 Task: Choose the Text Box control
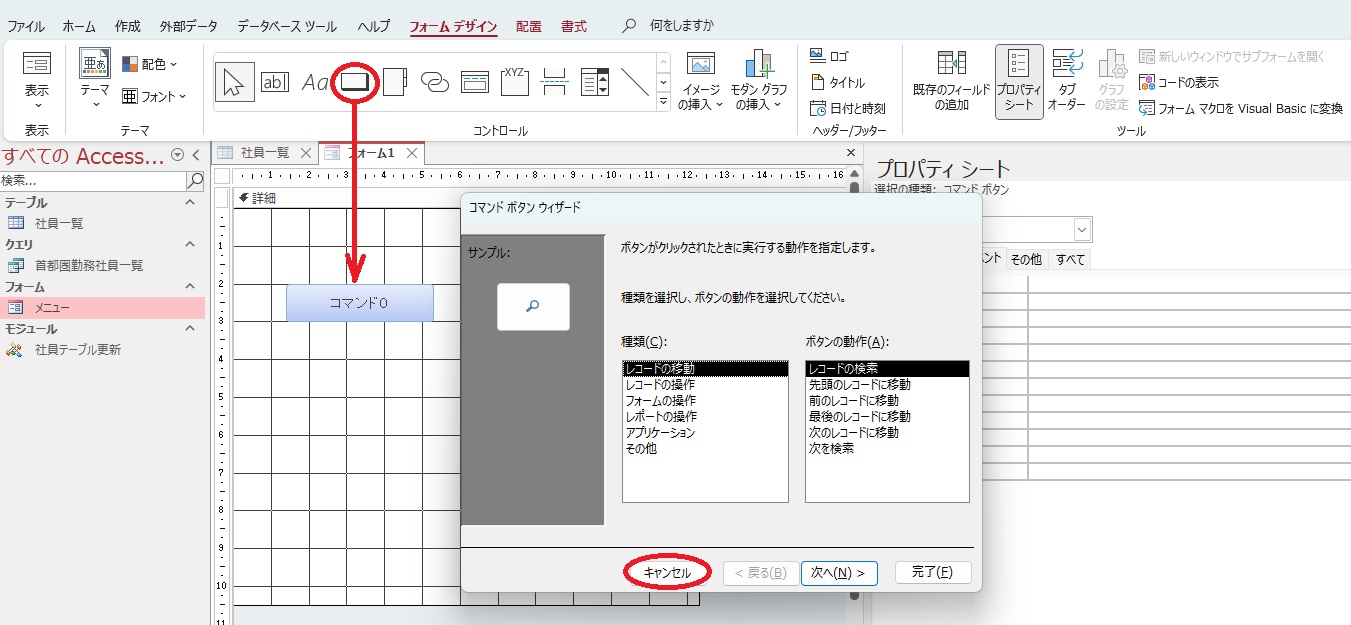pos(274,82)
